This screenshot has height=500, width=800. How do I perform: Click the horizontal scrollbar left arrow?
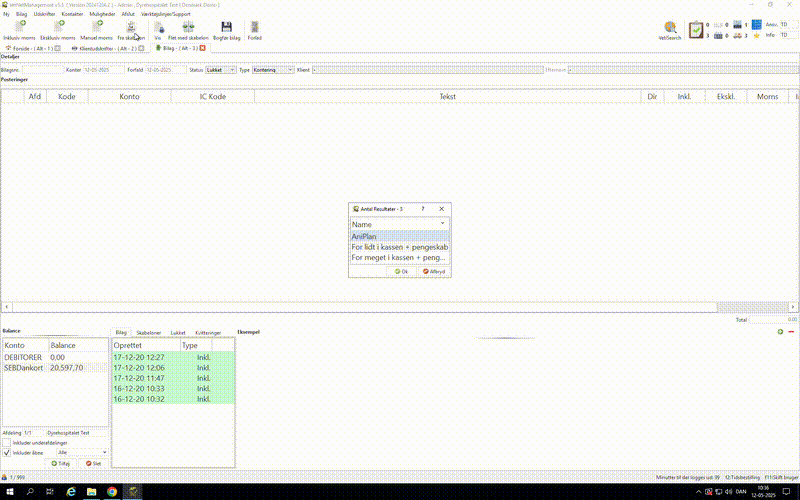(x=7, y=307)
